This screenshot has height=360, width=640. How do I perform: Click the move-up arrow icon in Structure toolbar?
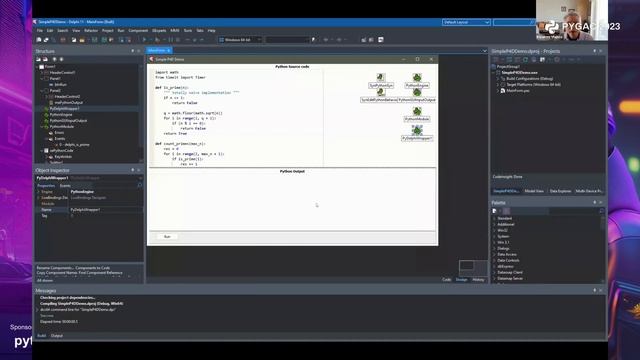[54, 59]
